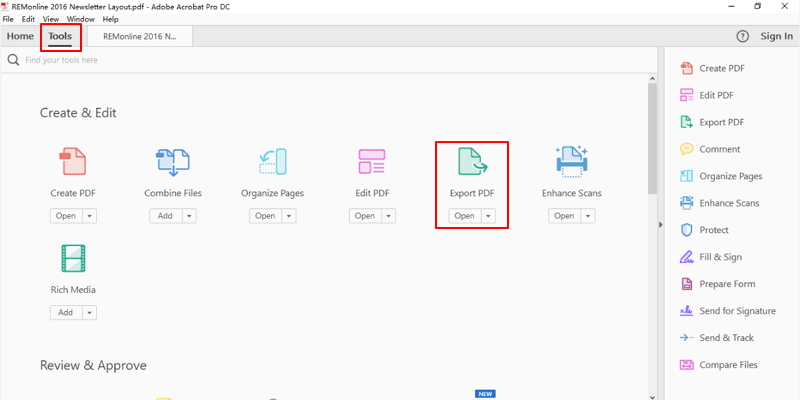Click Open button under Create PDF
Screen dimensions: 800x400
(66, 216)
